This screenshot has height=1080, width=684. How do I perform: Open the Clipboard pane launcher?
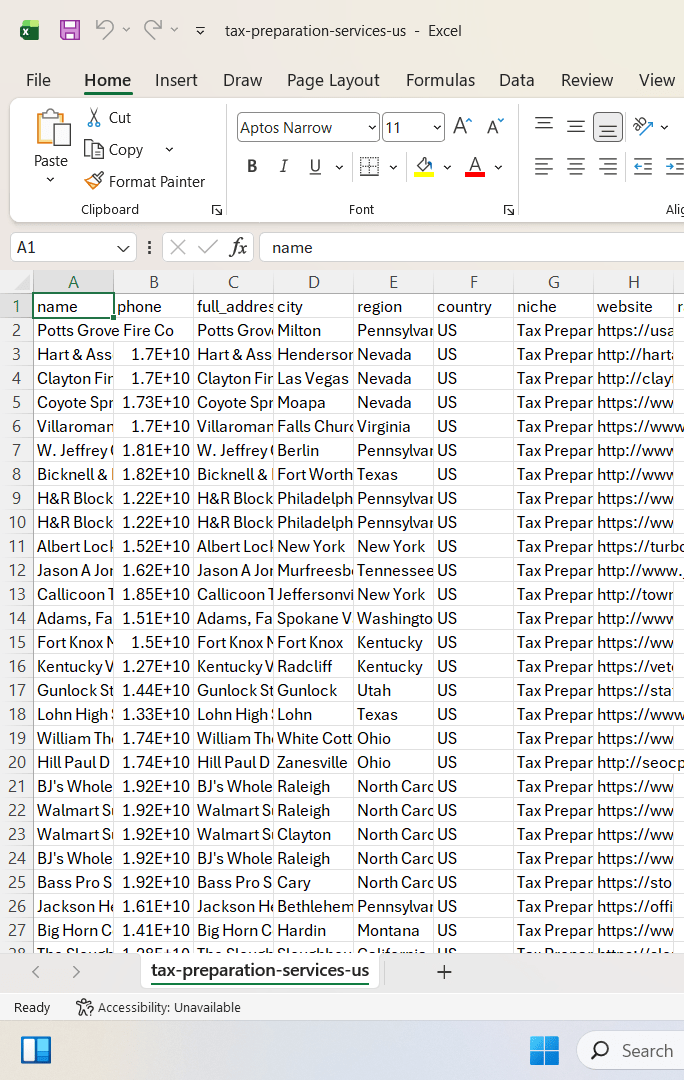click(x=217, y=210)
